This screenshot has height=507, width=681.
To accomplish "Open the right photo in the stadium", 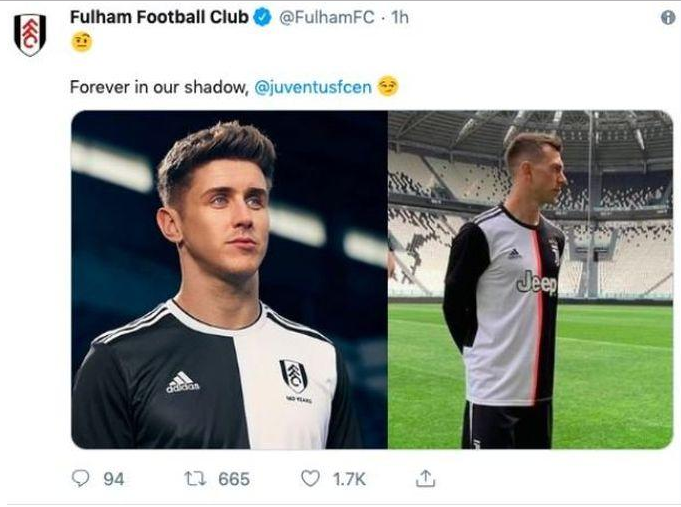I will (x=530, y=279).
